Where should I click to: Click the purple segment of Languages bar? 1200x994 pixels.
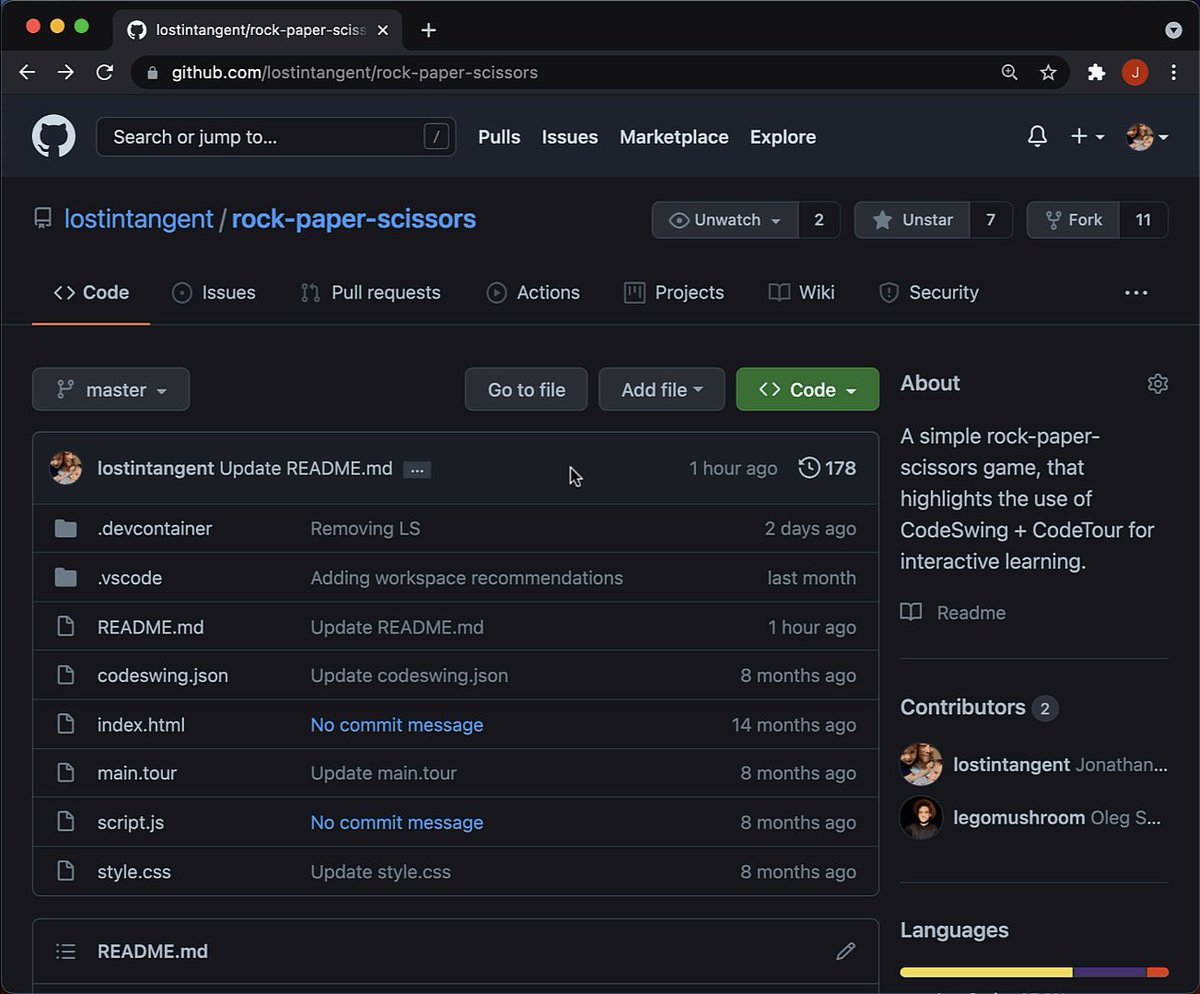(x=1110, y=972)
